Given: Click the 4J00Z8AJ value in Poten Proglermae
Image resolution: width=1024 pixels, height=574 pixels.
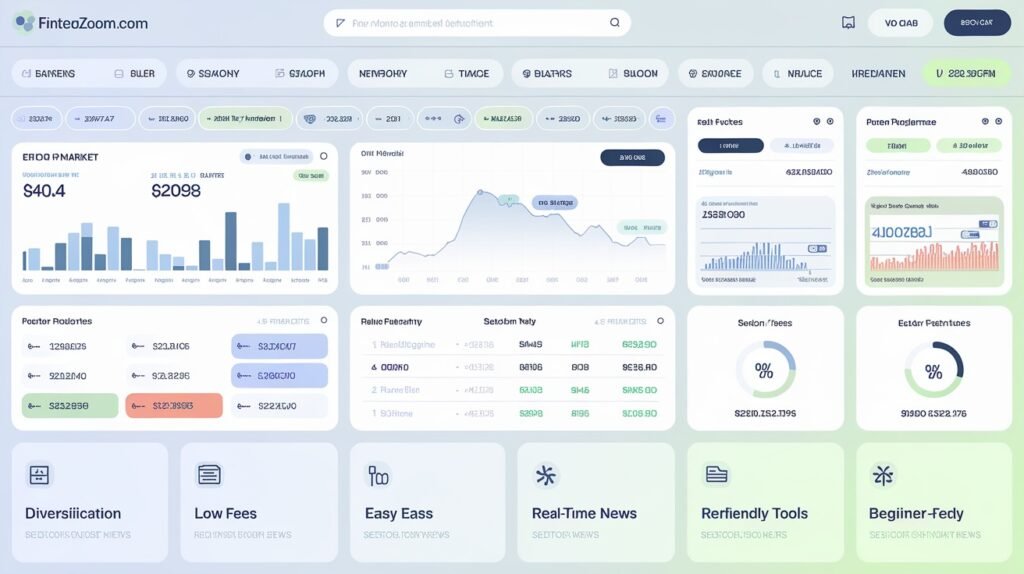Looking at the screenshot, I should (901, 232).
